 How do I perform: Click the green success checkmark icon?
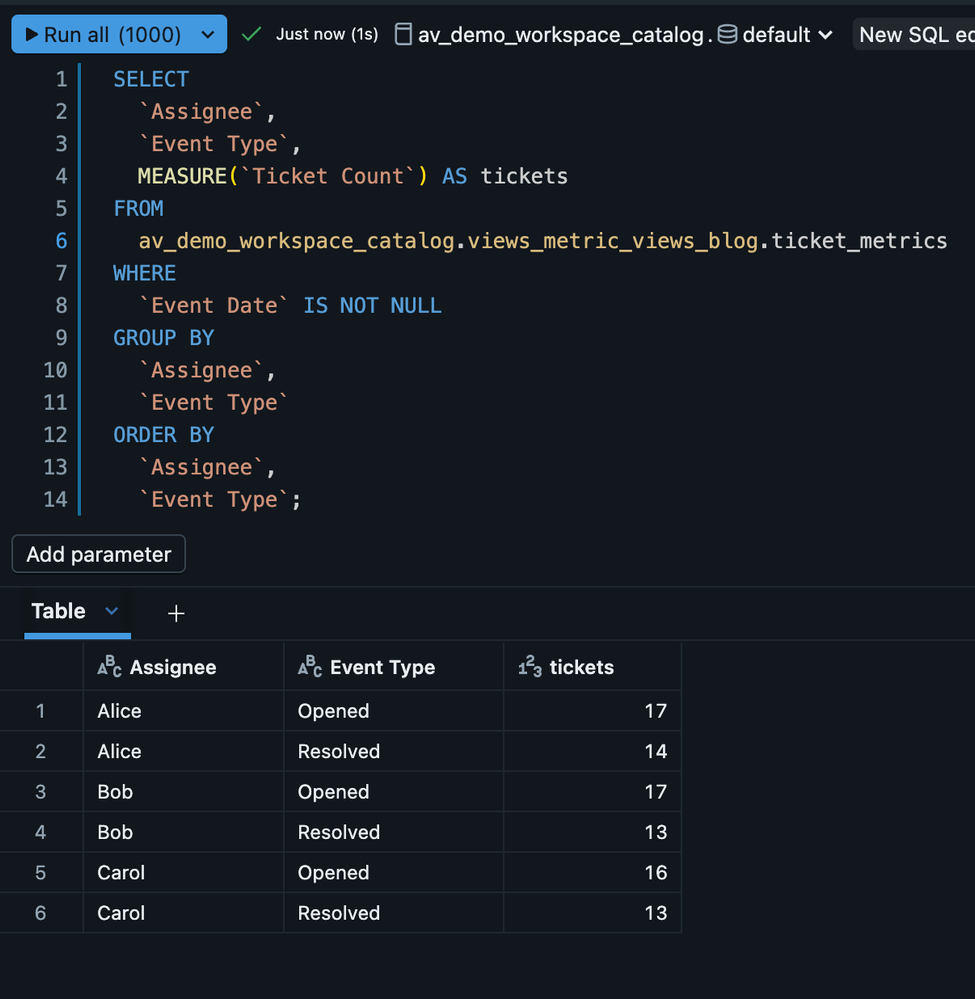[x=250, y=33]
